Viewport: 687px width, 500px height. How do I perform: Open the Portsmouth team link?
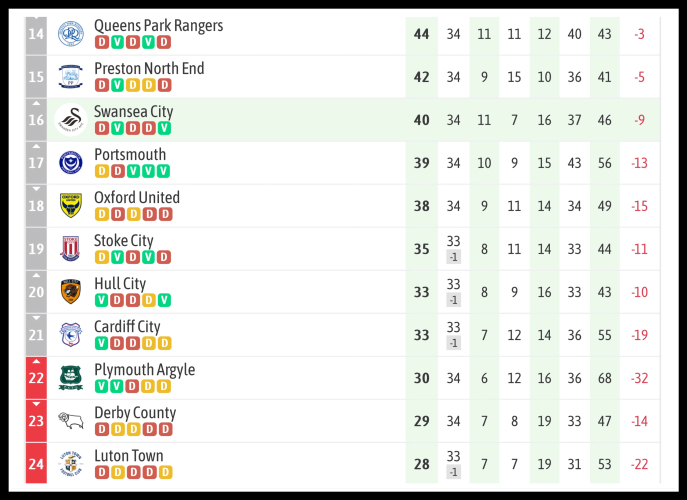pos(130,155)
